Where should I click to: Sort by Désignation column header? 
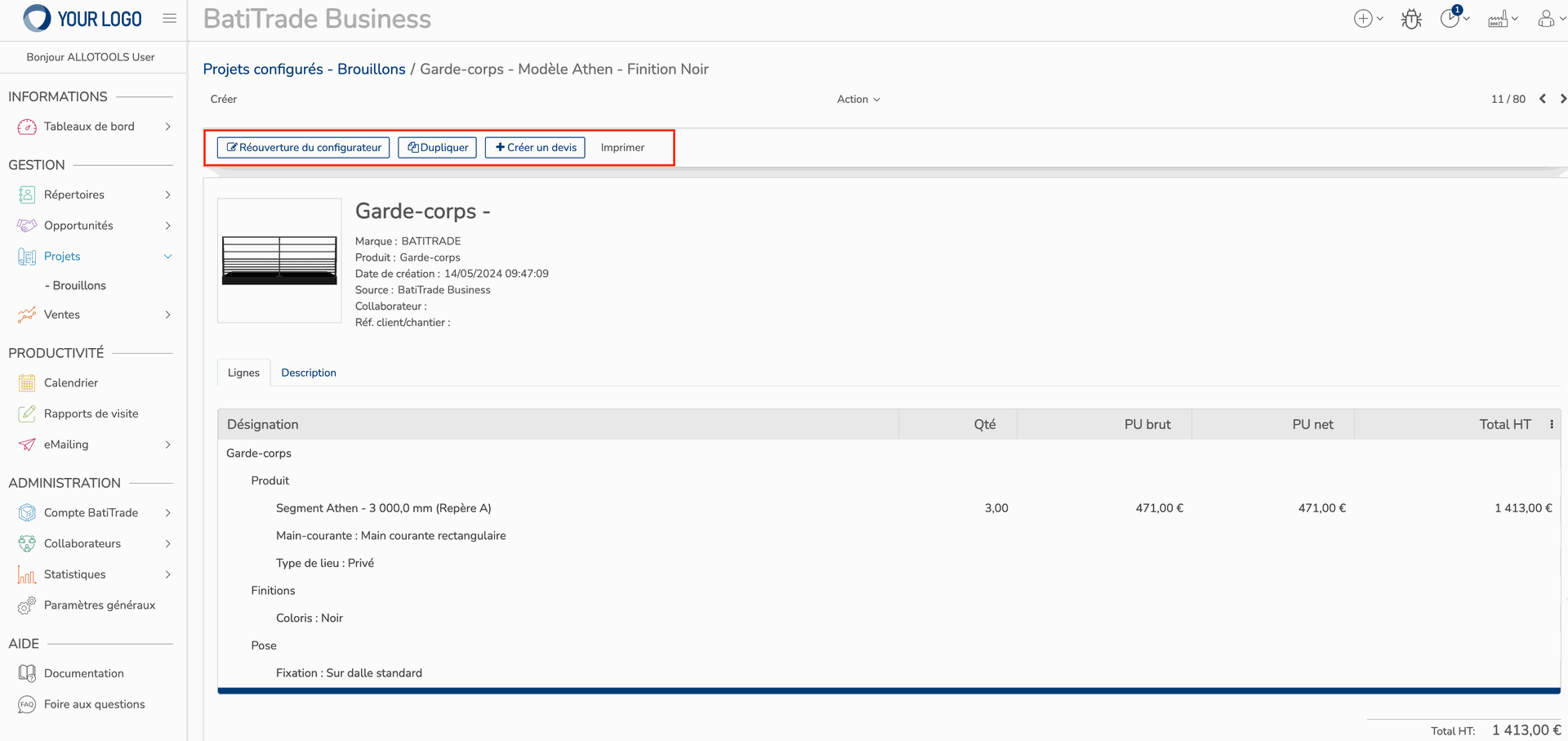(559, 424)
